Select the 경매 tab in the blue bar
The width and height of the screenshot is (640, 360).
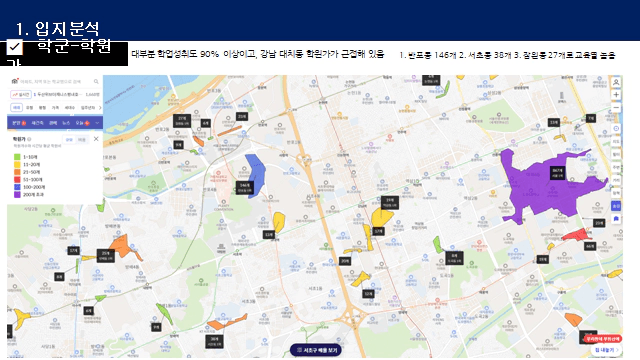53,123
